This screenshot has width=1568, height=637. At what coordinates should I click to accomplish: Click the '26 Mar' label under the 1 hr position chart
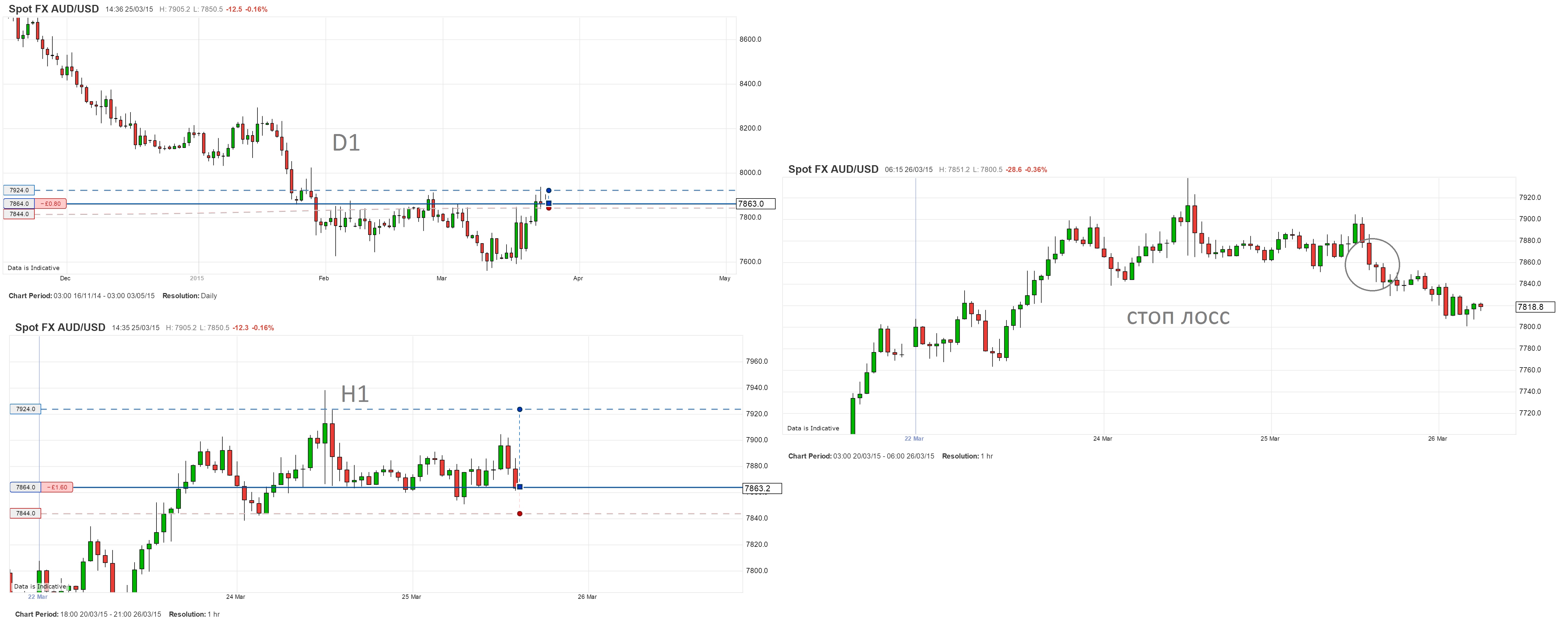(x=587, y=597)
